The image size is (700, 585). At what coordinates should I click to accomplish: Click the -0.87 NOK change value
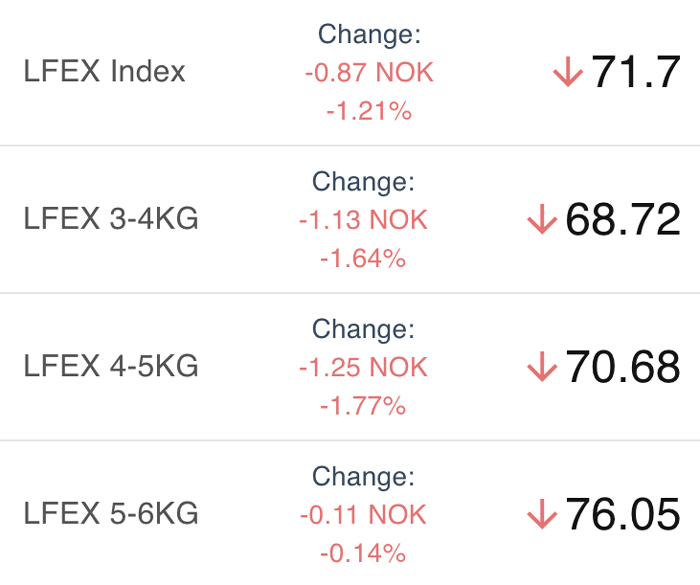pyautogui.click(x=369, y=72)
